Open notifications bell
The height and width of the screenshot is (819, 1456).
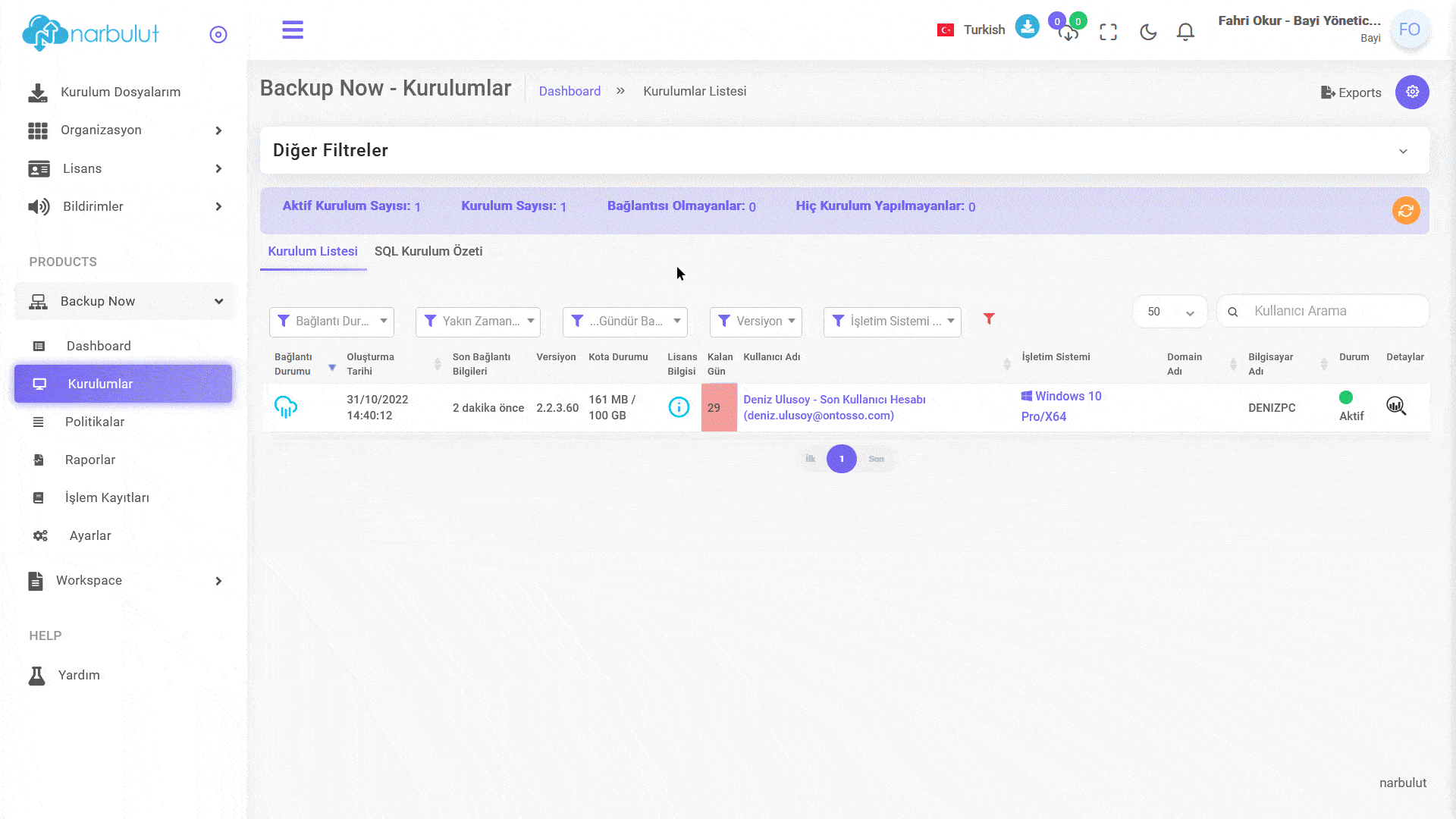1185,32
